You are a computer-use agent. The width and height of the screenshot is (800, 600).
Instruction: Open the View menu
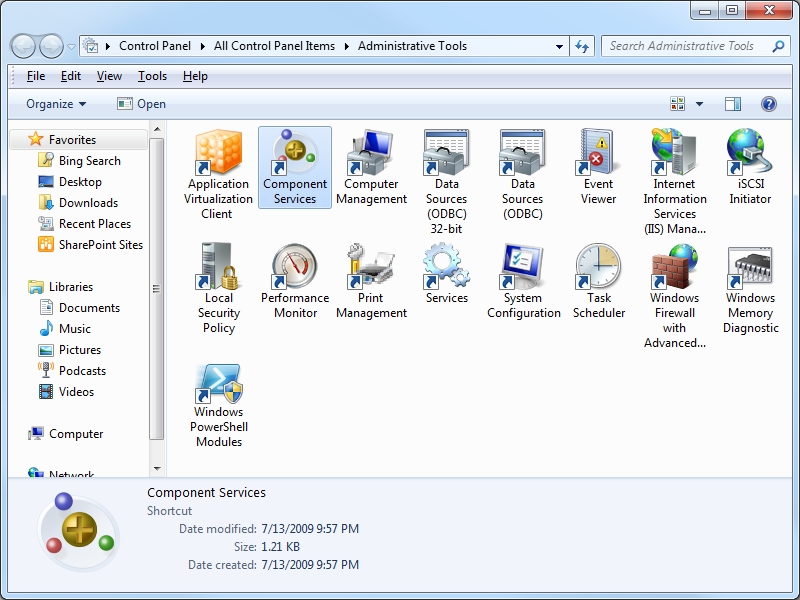click(109, 76)
